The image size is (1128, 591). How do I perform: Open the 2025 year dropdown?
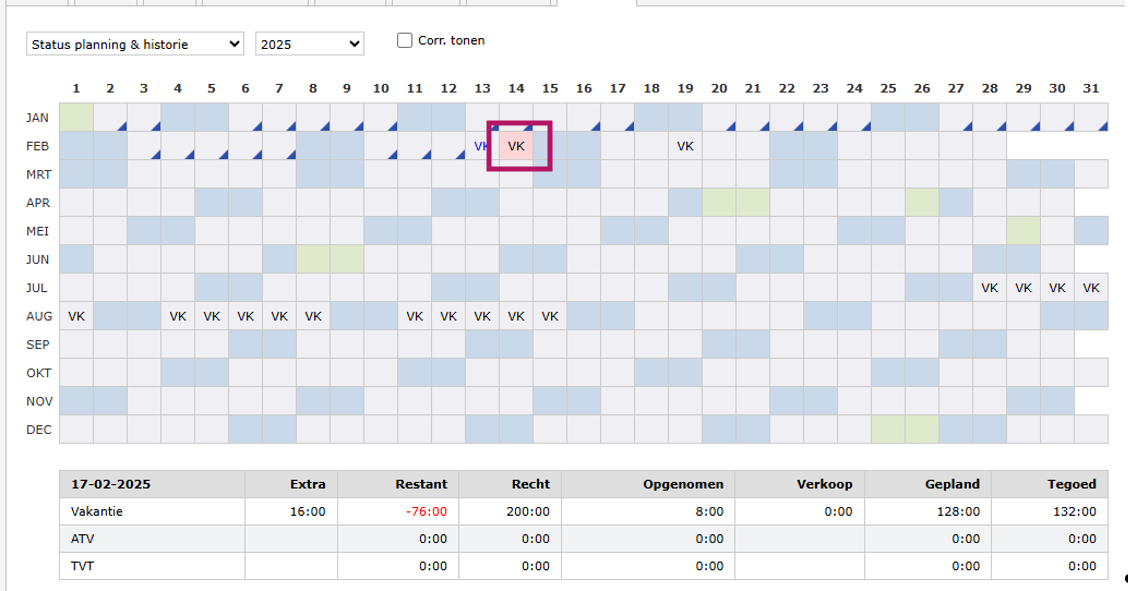pos(309,44)
